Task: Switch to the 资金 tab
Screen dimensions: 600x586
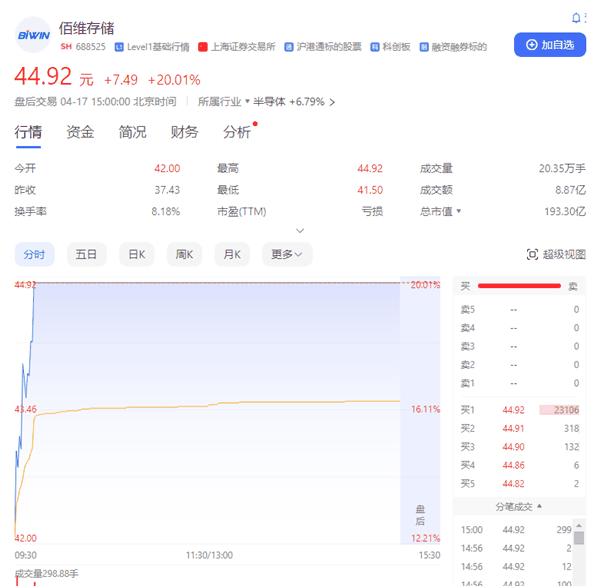Action: point(80,132)
